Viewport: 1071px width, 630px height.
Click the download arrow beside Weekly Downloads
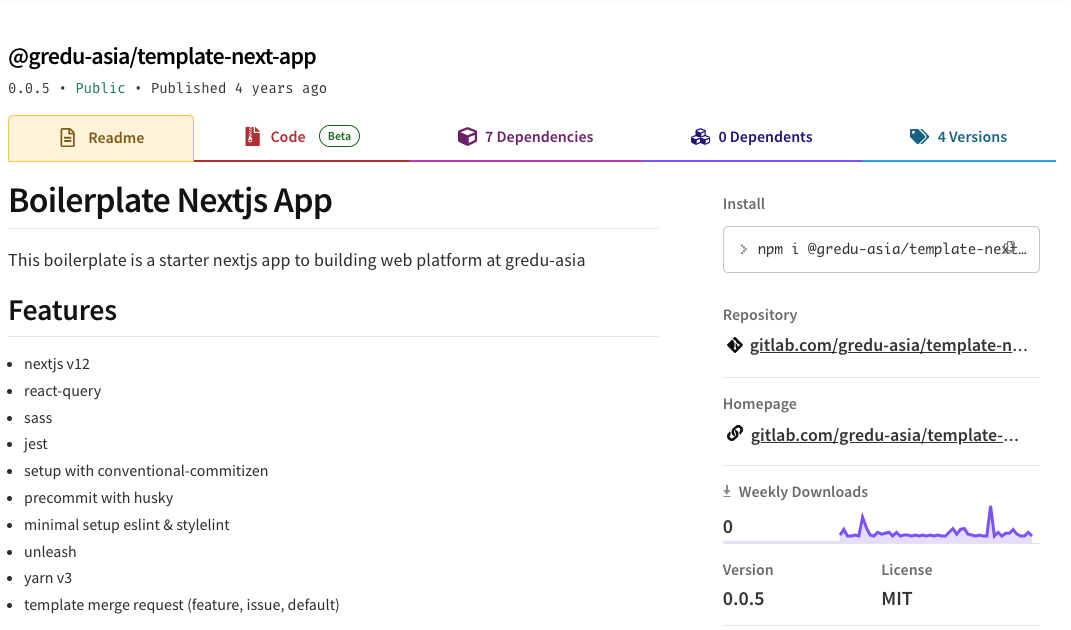click(x=726, y=490)
